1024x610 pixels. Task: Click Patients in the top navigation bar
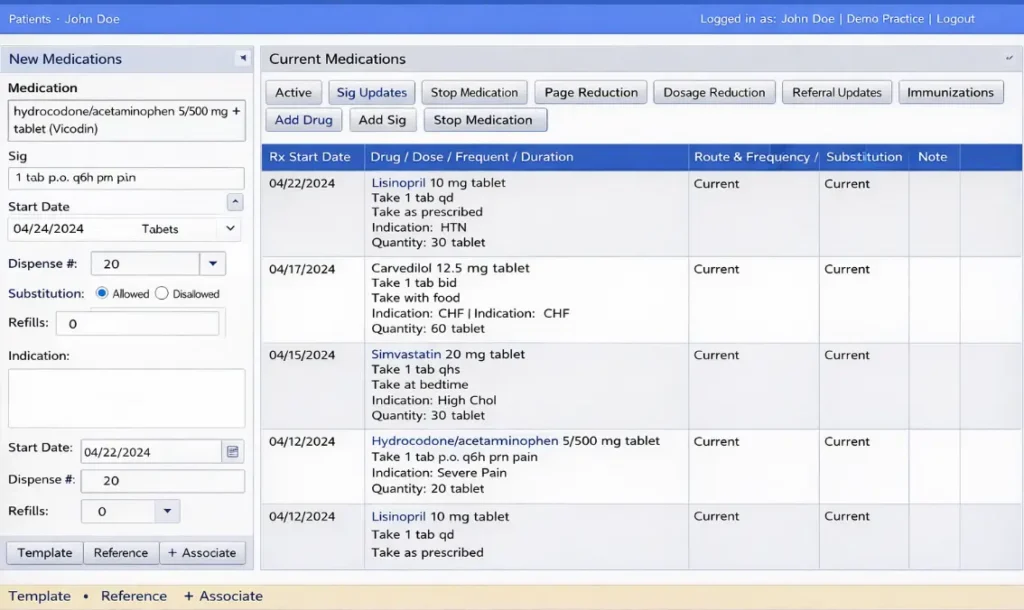click(x=29, y=18)
